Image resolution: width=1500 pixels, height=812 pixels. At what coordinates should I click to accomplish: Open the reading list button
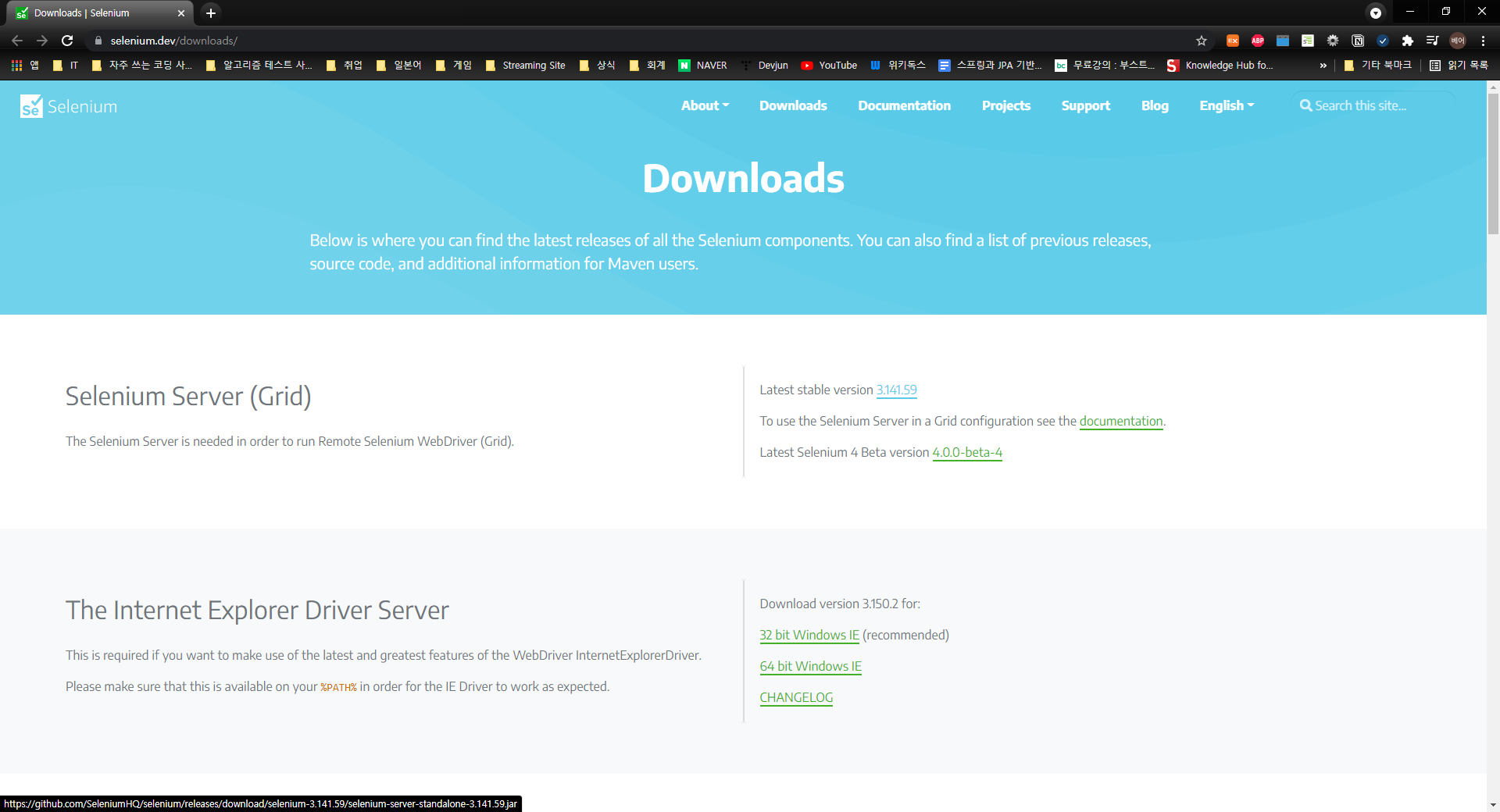1459,66
